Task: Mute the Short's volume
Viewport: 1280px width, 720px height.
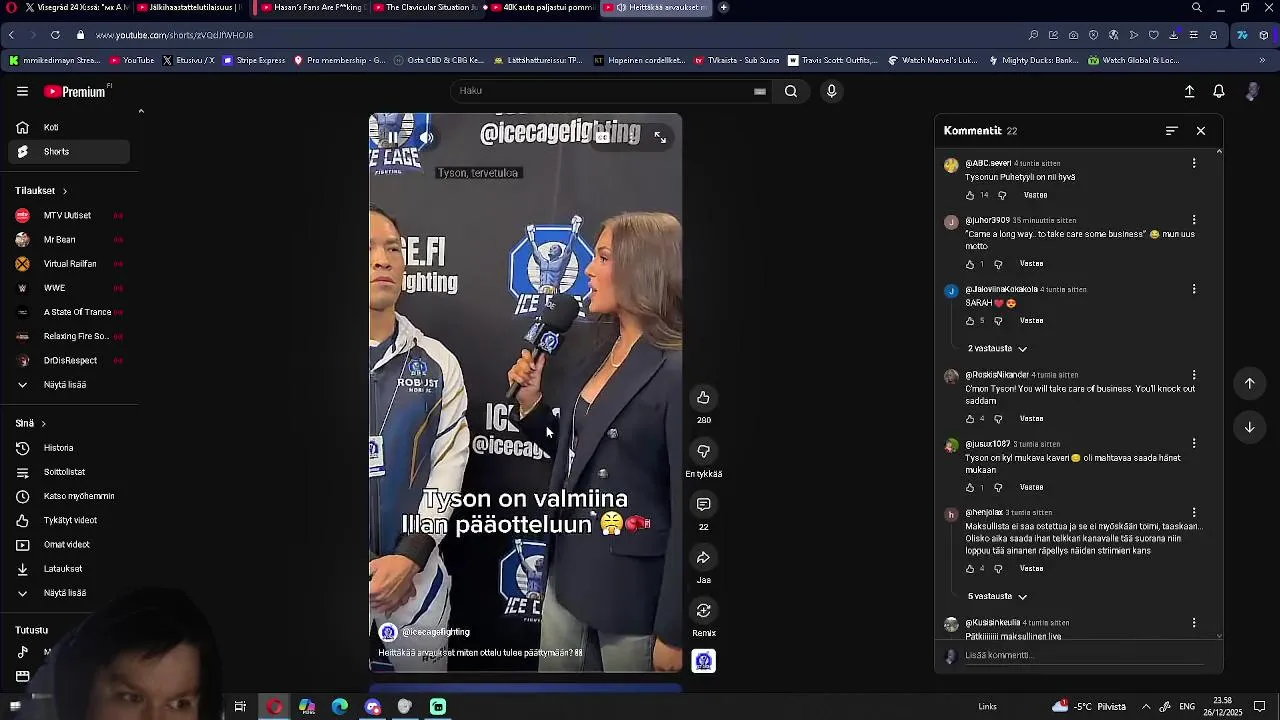Action: (426, 138)
